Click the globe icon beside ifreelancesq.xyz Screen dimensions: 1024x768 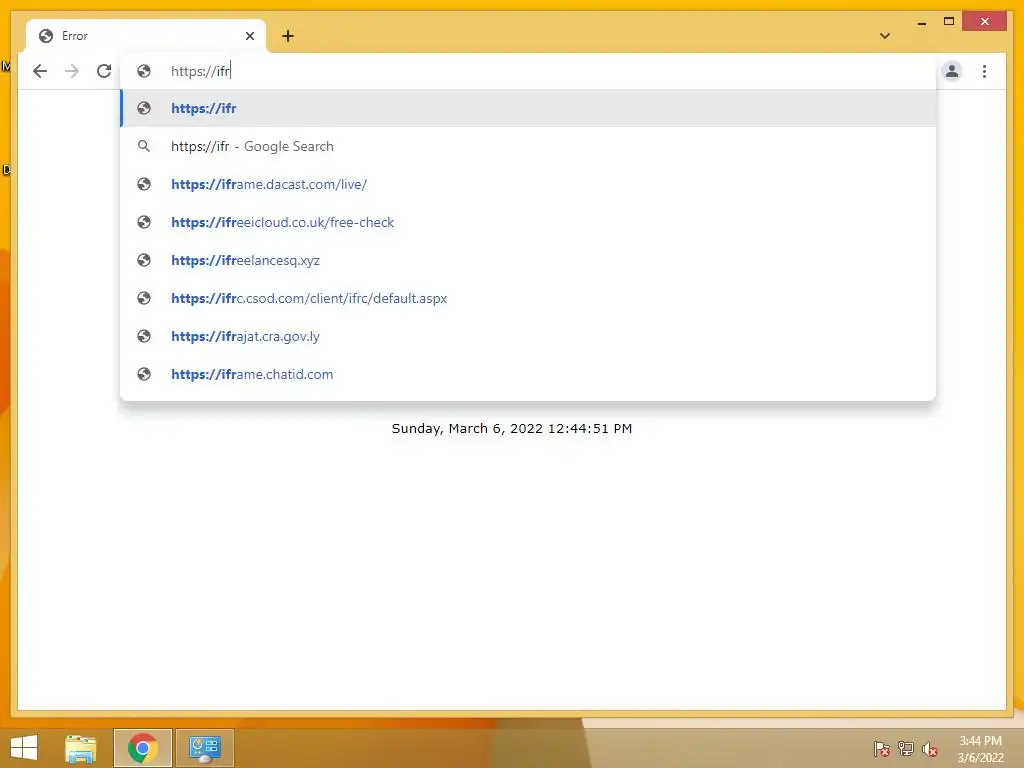pyautogui.click(x=144, y=260)
